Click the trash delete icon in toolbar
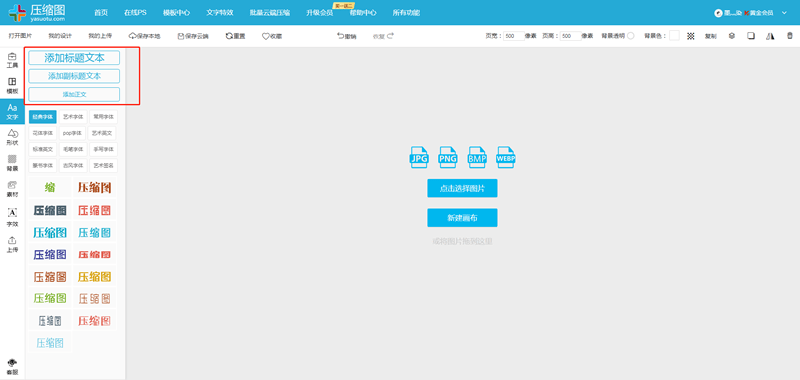The image size is (800, 380). tap(790, 36)
